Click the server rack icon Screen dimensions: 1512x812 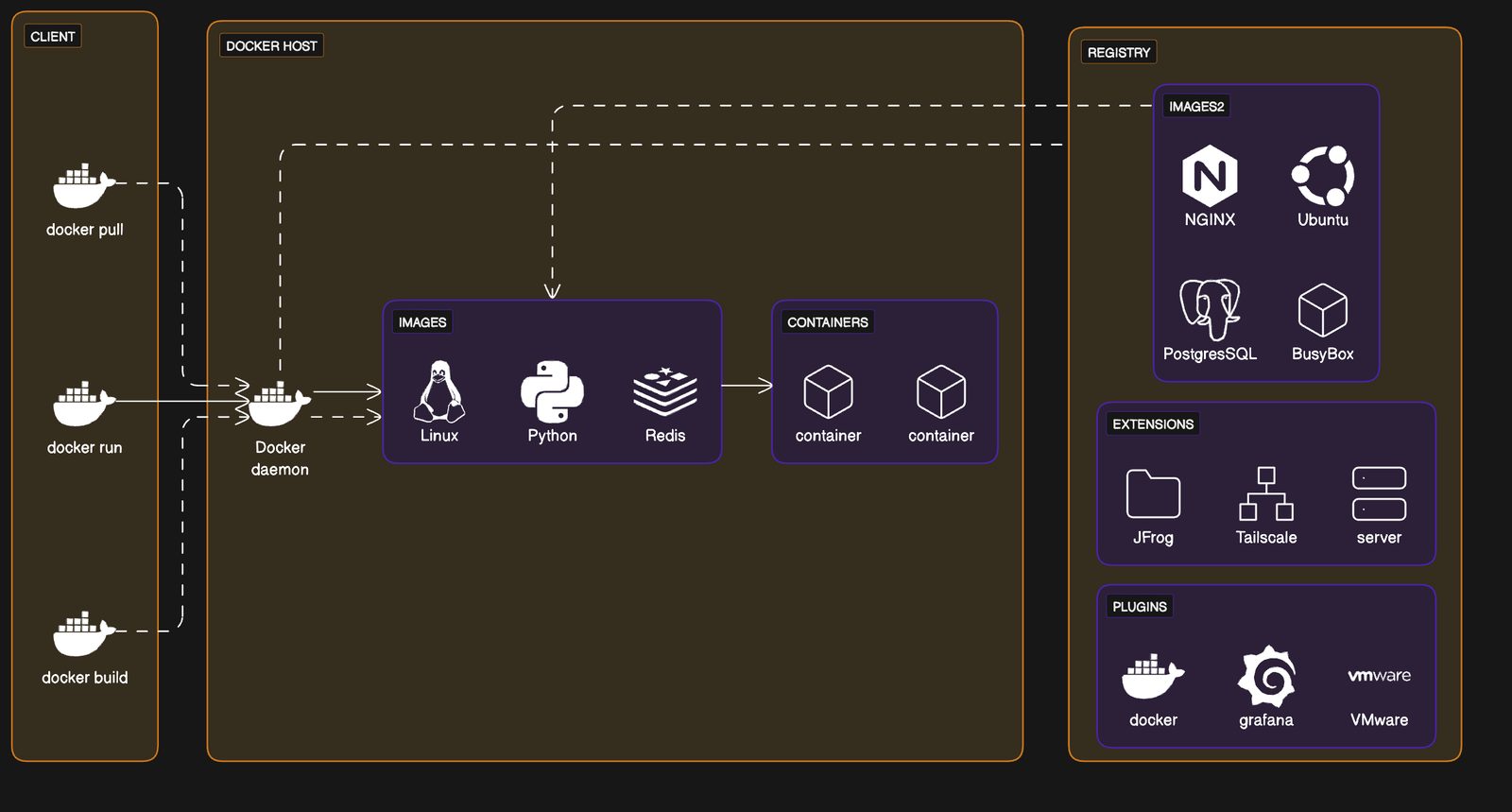[x=1379, y=493]
